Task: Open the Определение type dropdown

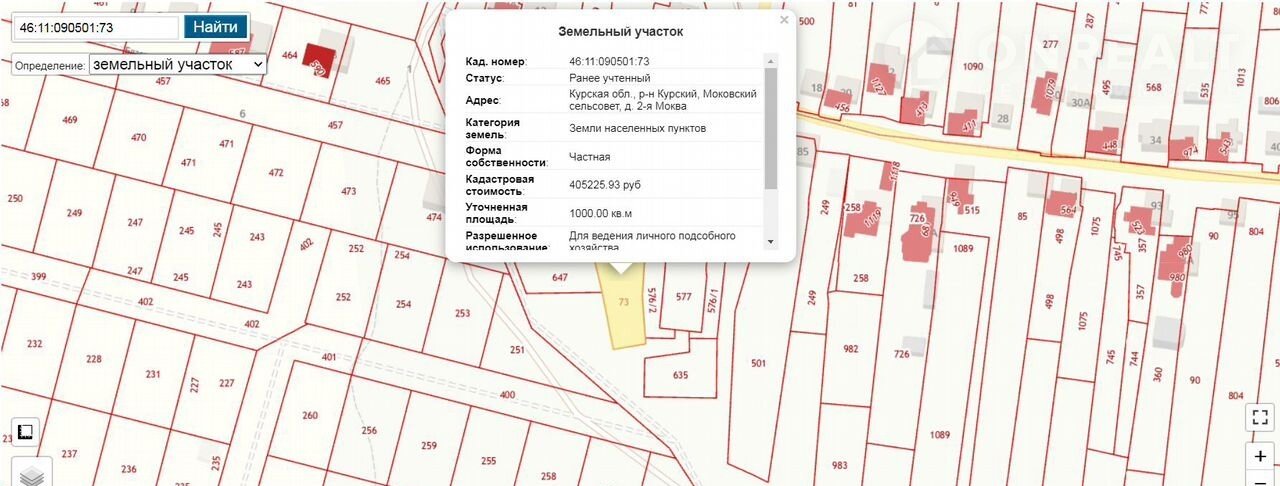Action: click(177, 64)
